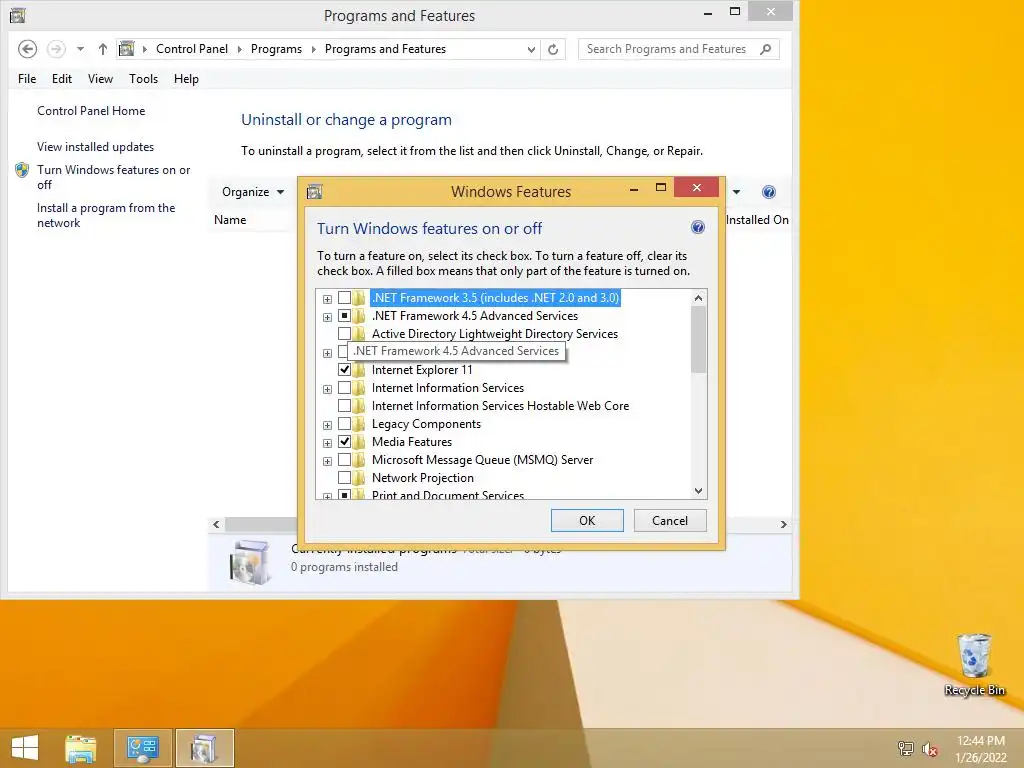The image size is (1024, 768).
Task: Switch to Windows Features taskbar button
Action: tap(204, 748)
